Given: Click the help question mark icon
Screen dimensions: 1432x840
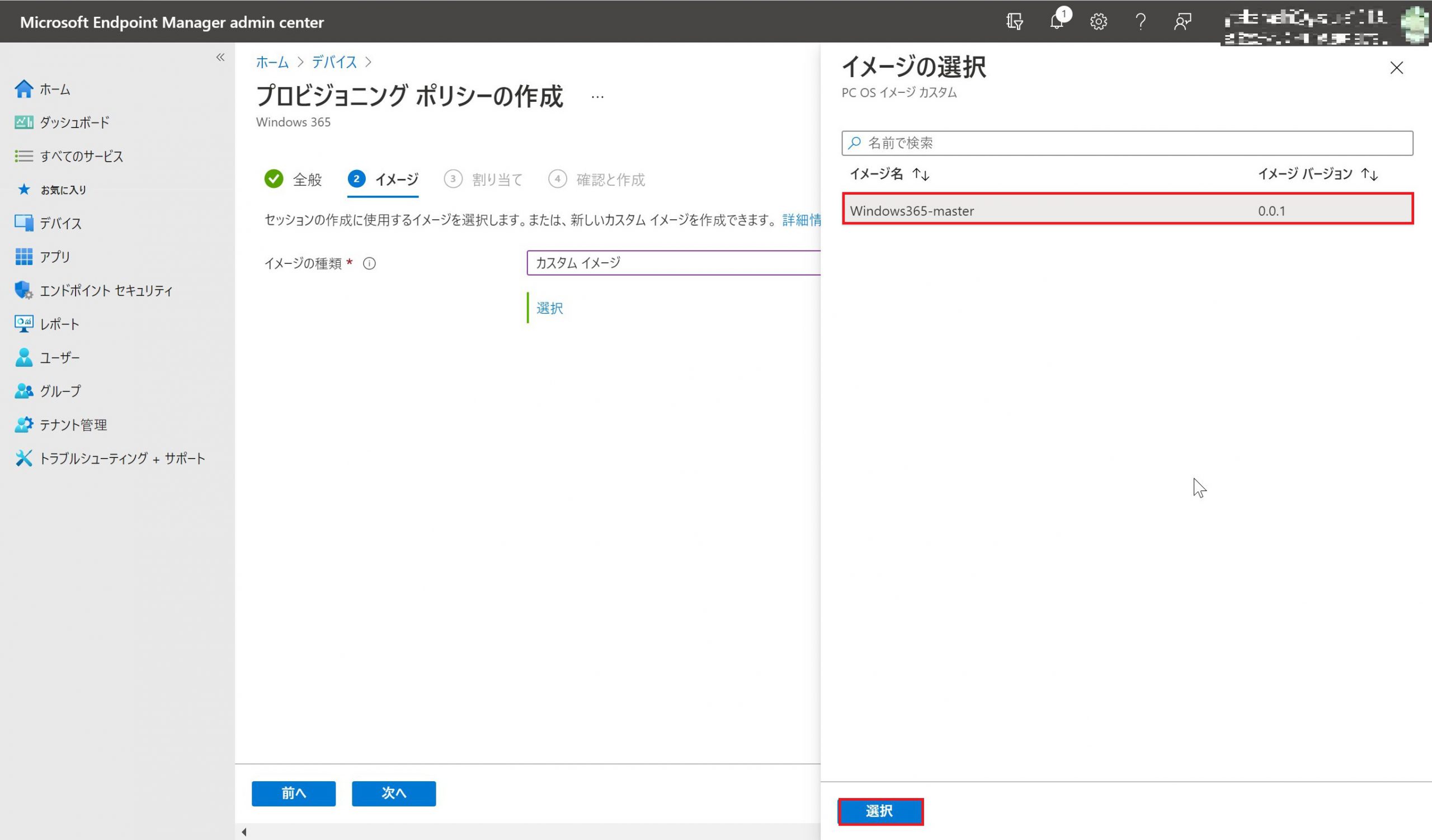Looking at the screenshot, I should pos(1140,22).
